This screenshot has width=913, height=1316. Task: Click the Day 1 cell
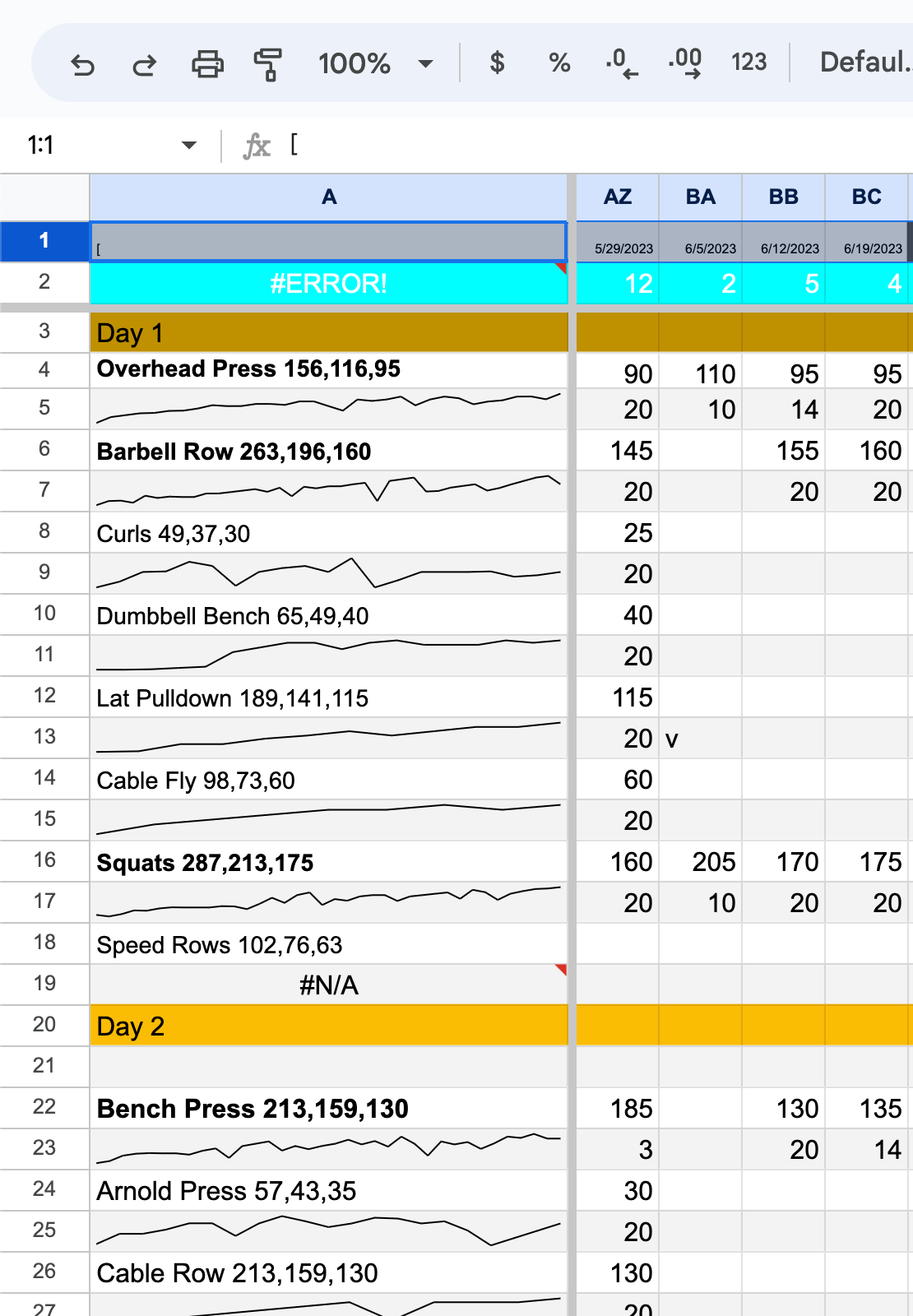pyautogui.click(x=328, y=332)
